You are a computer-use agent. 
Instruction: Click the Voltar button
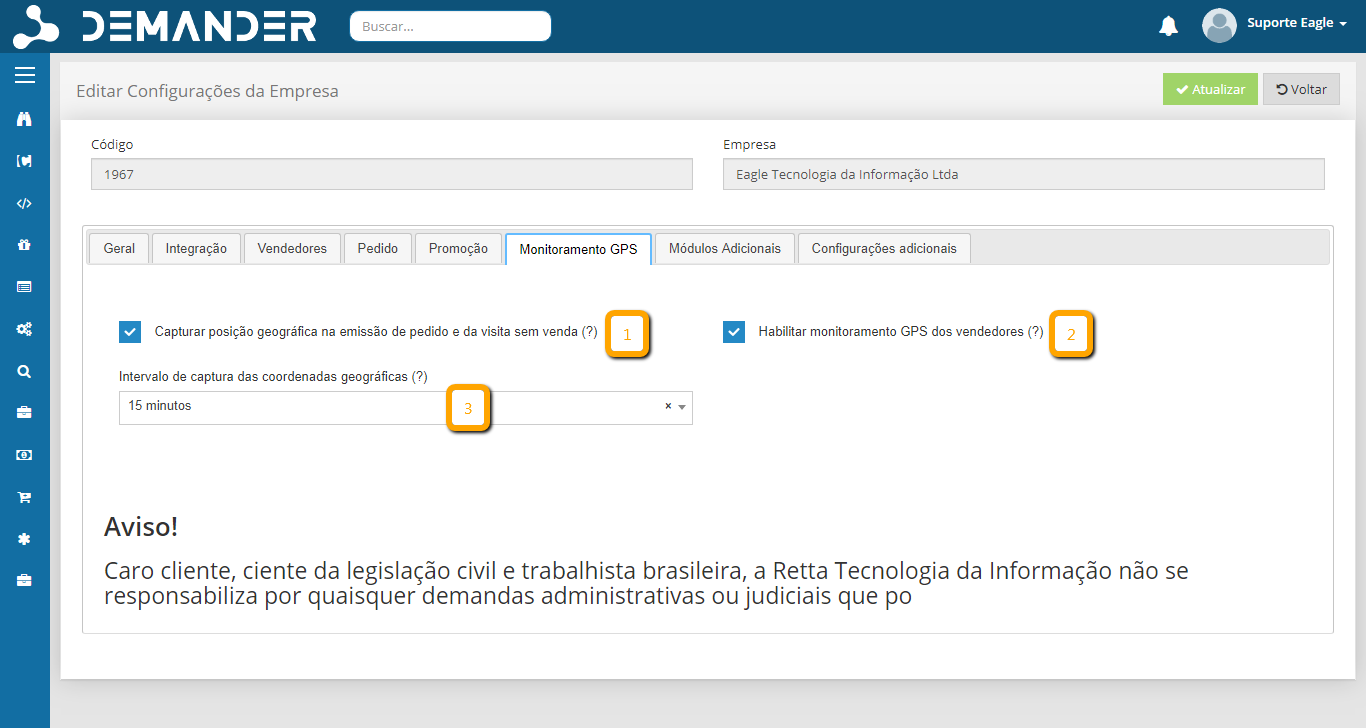(x=1301, y=89)
